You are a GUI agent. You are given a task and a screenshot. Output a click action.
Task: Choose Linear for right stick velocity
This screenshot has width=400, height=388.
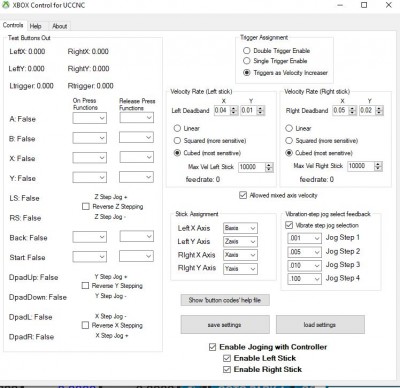[x=289, y=128]
